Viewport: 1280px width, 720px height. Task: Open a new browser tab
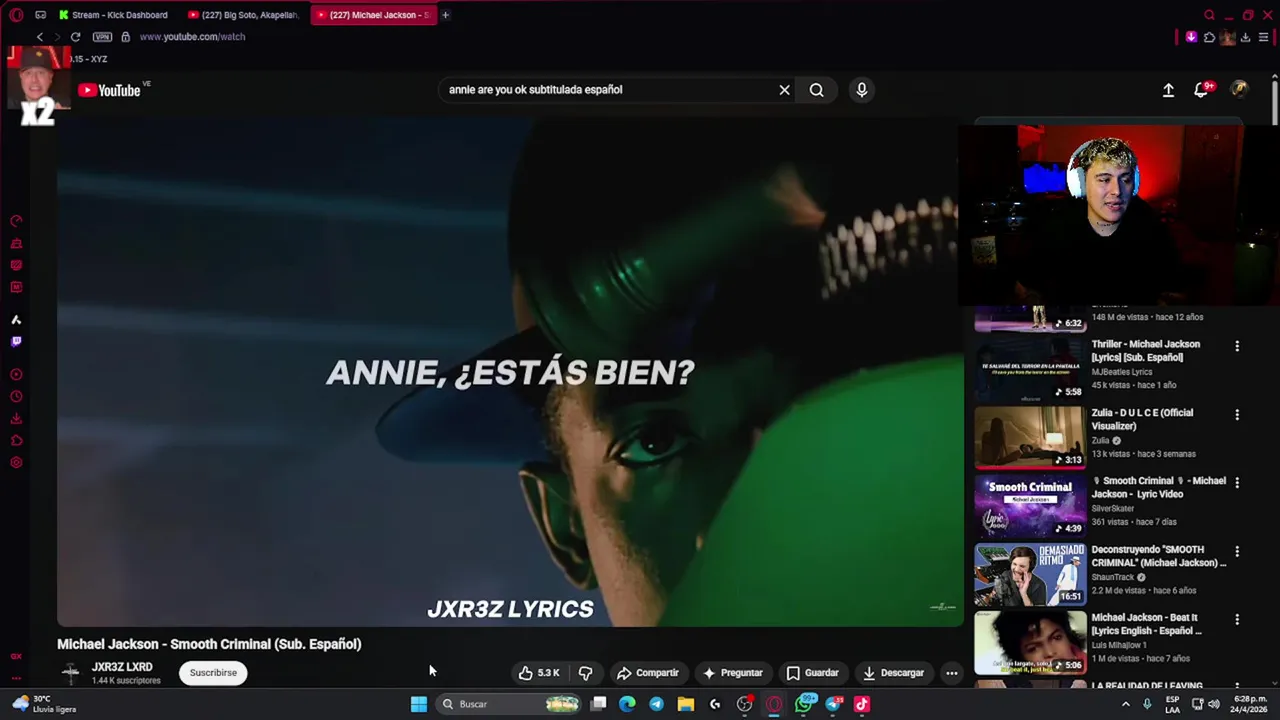445,15
